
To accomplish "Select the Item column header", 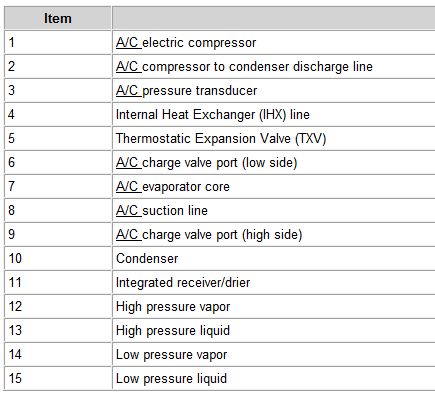I will tap(58, 18).
